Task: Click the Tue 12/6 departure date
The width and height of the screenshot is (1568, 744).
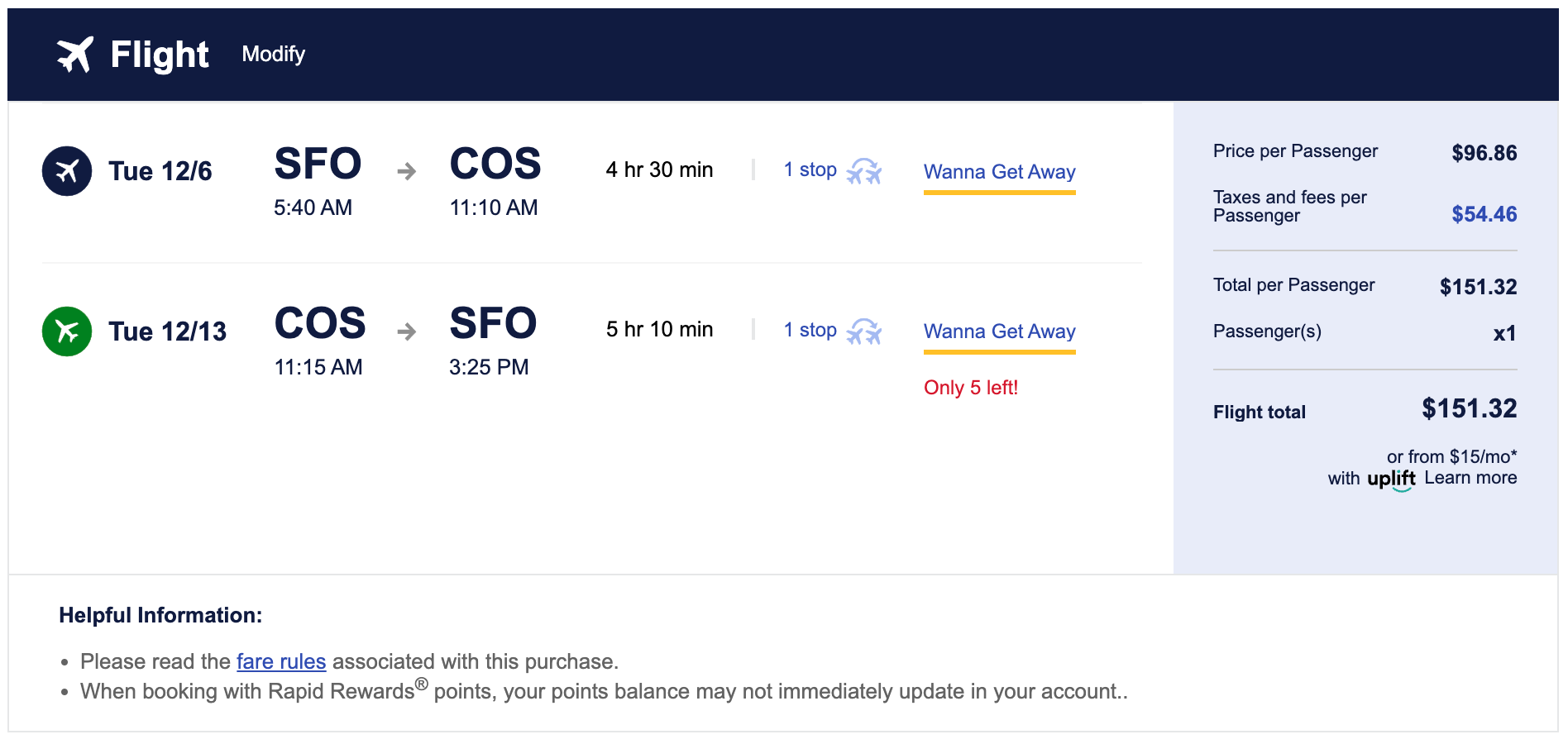Action: click(x=160, y=171)
